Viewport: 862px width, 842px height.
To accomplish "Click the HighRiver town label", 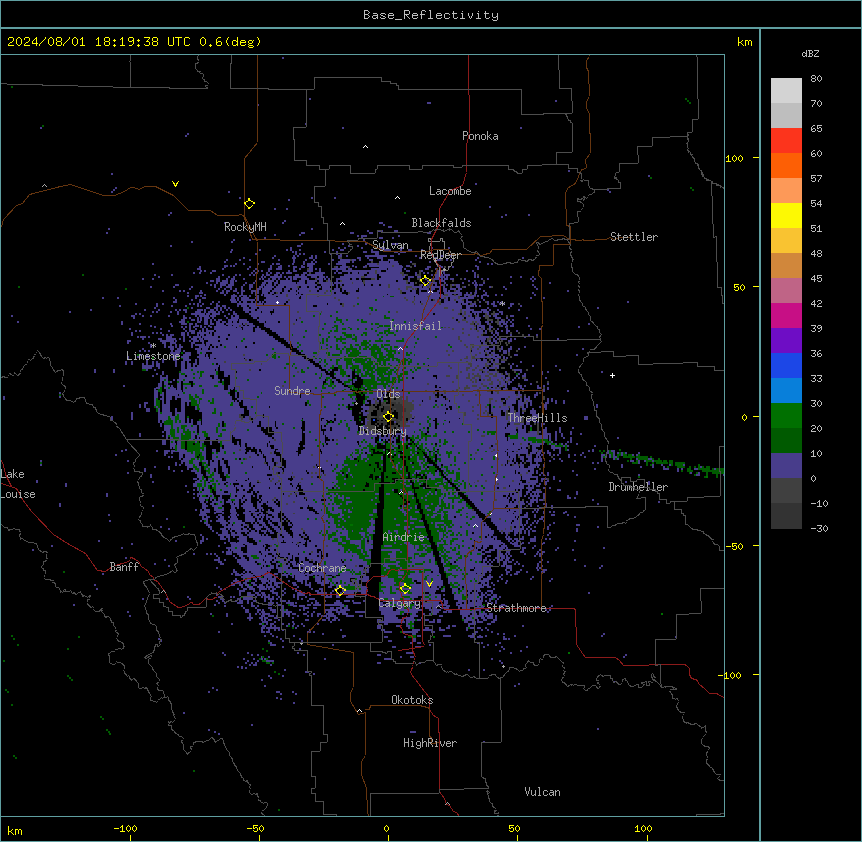I will (x=430, y=743).
